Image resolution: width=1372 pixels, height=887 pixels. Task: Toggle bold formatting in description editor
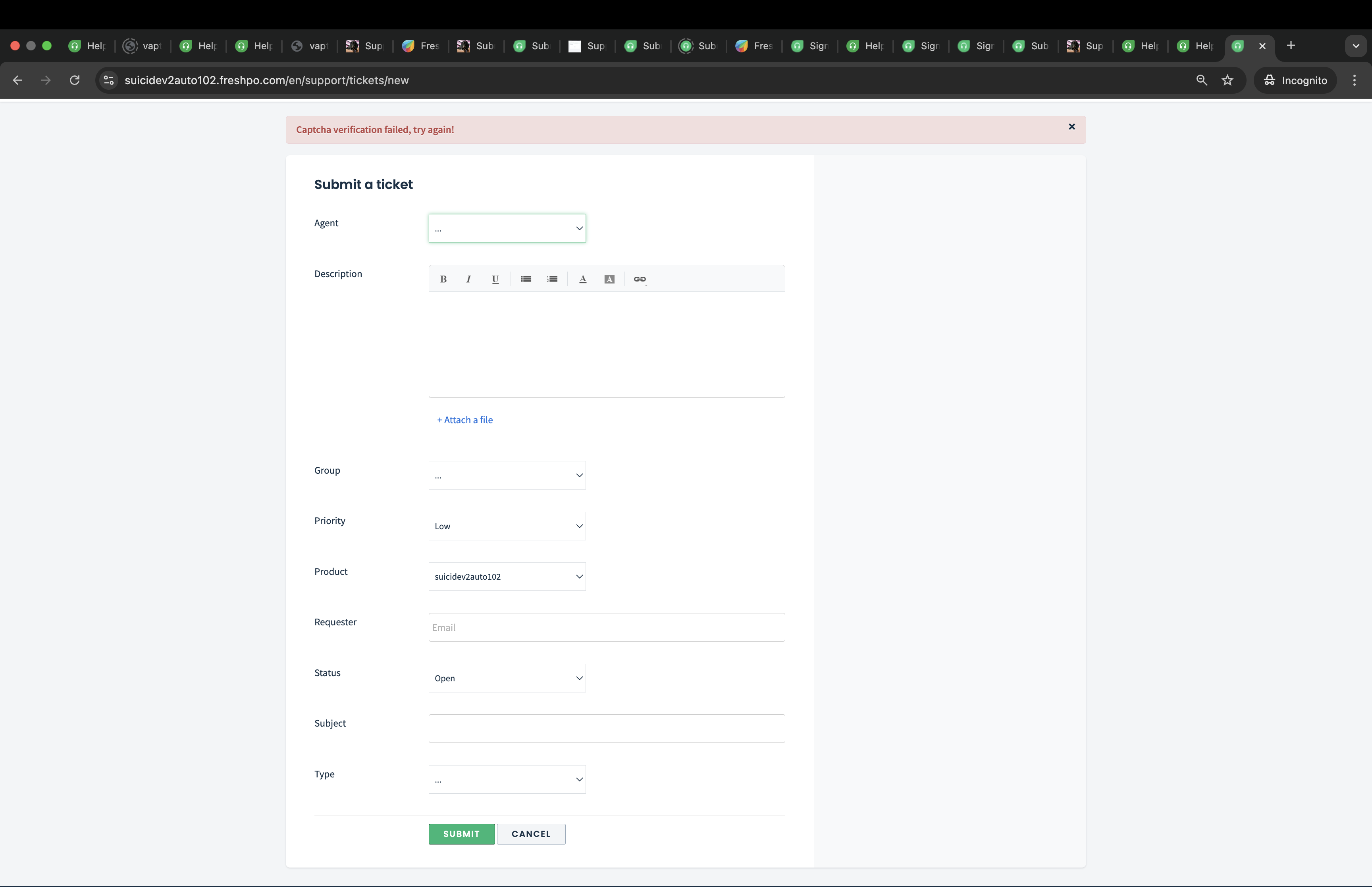coord(443,280)
